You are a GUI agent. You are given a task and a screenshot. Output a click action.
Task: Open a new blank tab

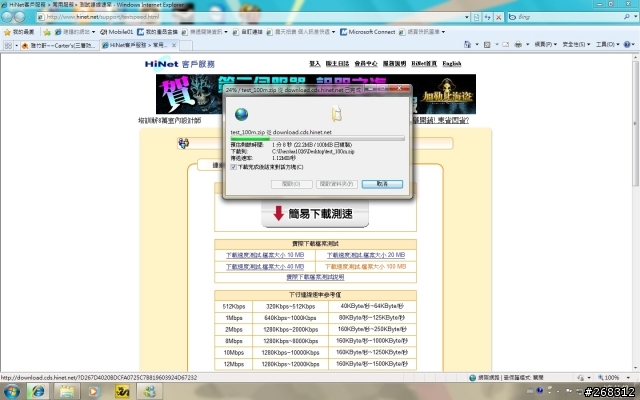(x=186, y=45)
